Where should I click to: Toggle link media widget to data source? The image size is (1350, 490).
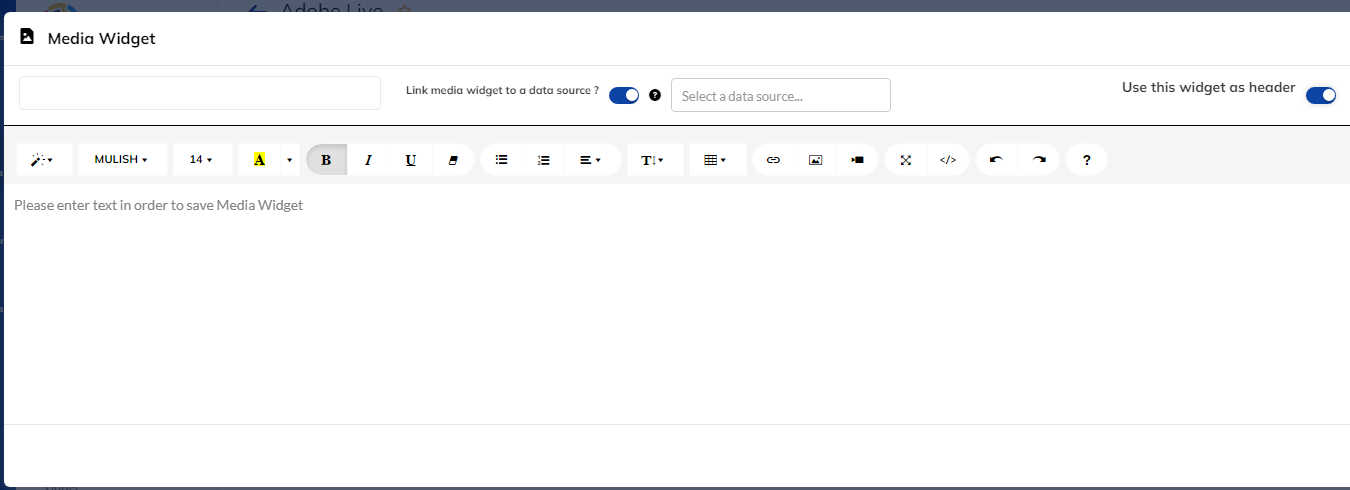coord(624,95)
